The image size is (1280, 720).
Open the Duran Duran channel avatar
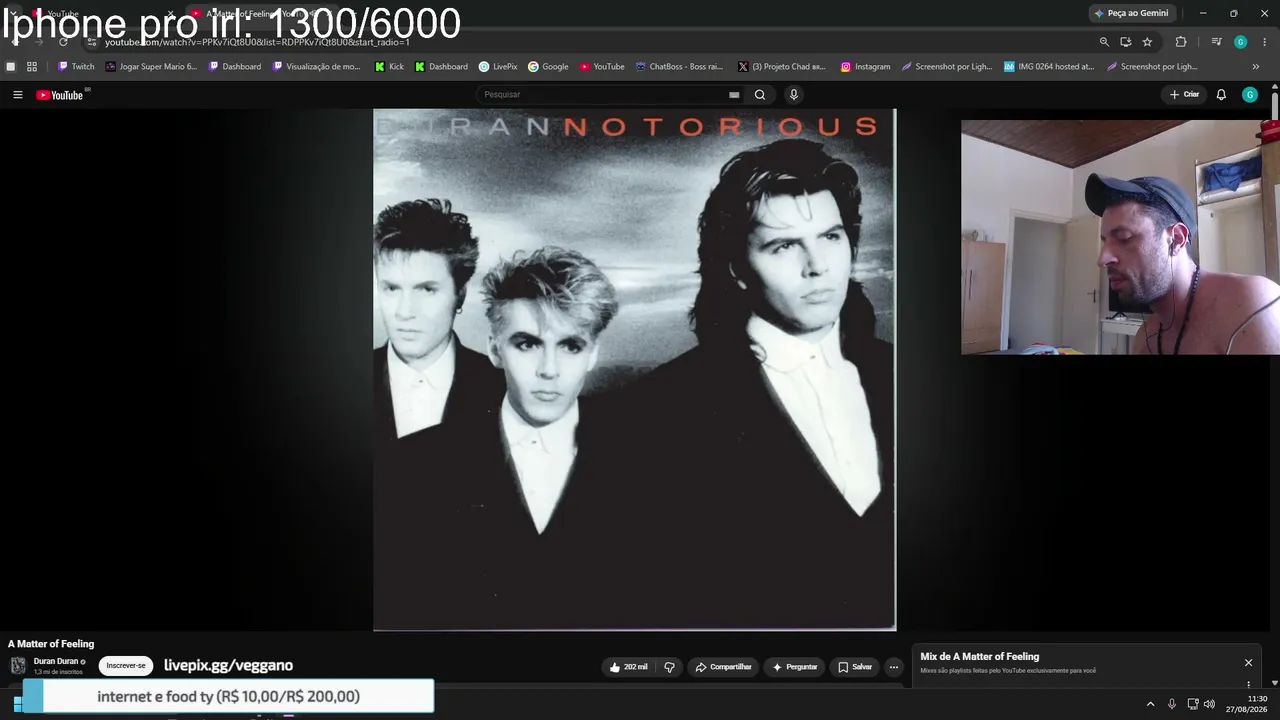pos(18,666)
